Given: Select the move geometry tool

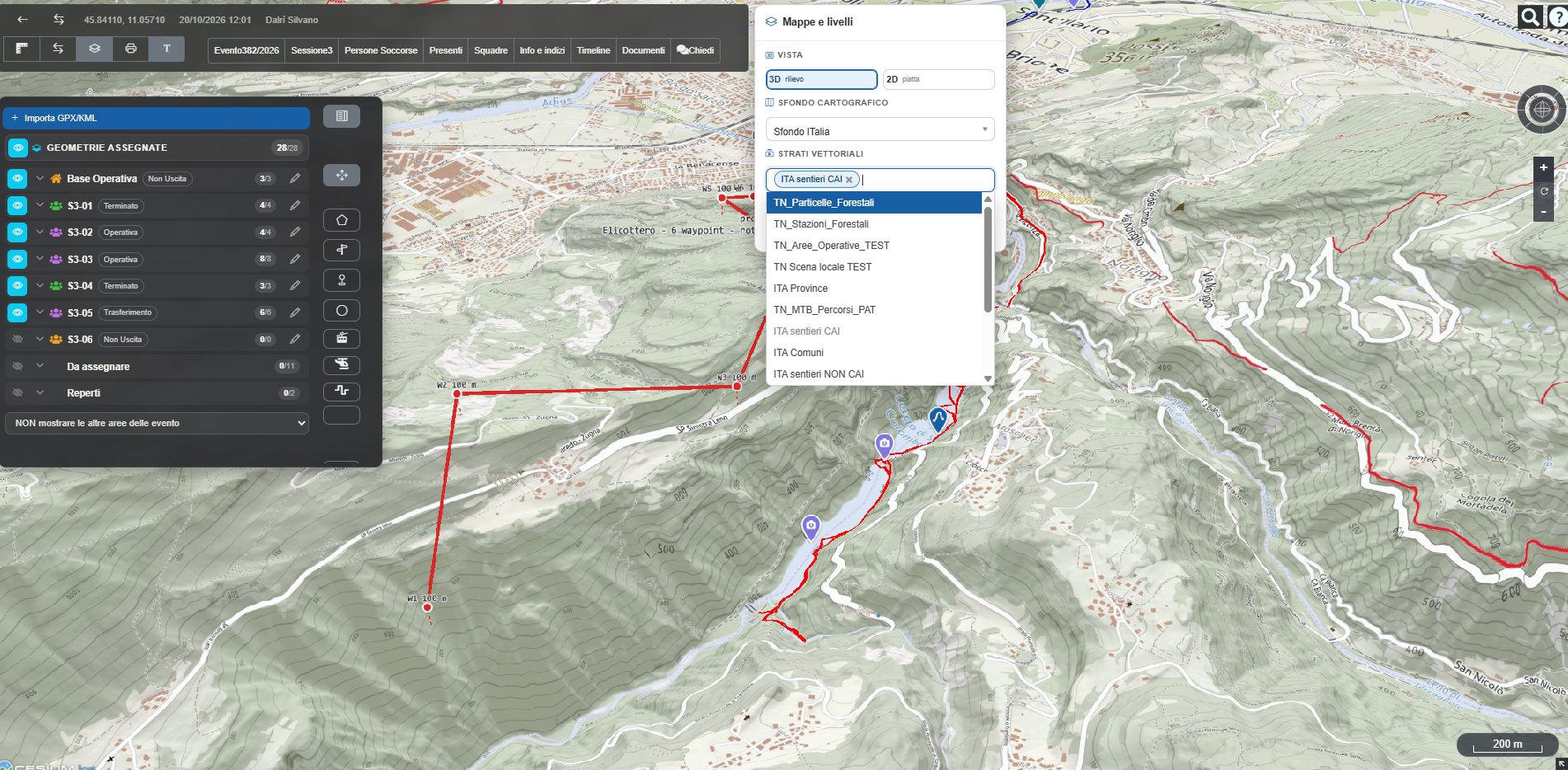Looking at the screenshot, I should [x=341, y=175].
